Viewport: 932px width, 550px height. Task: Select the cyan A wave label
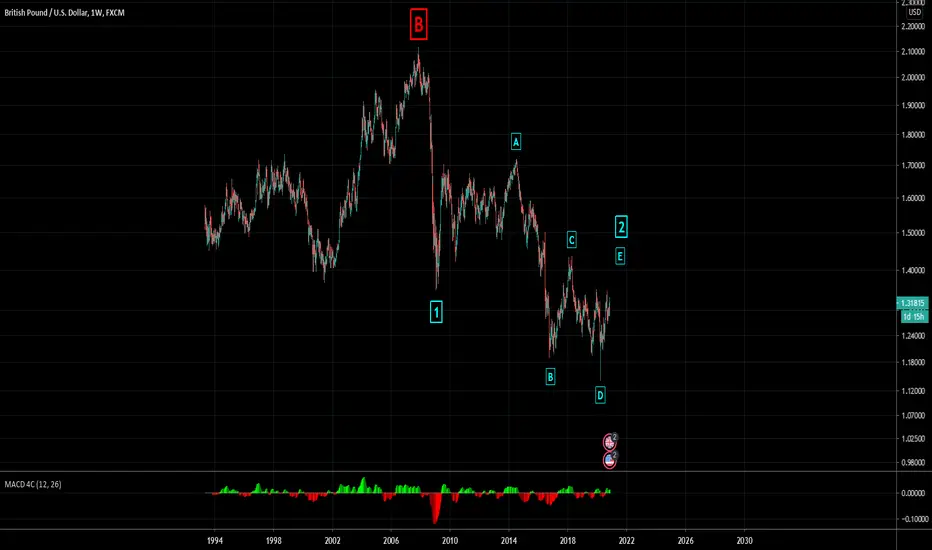coord(516,142)
